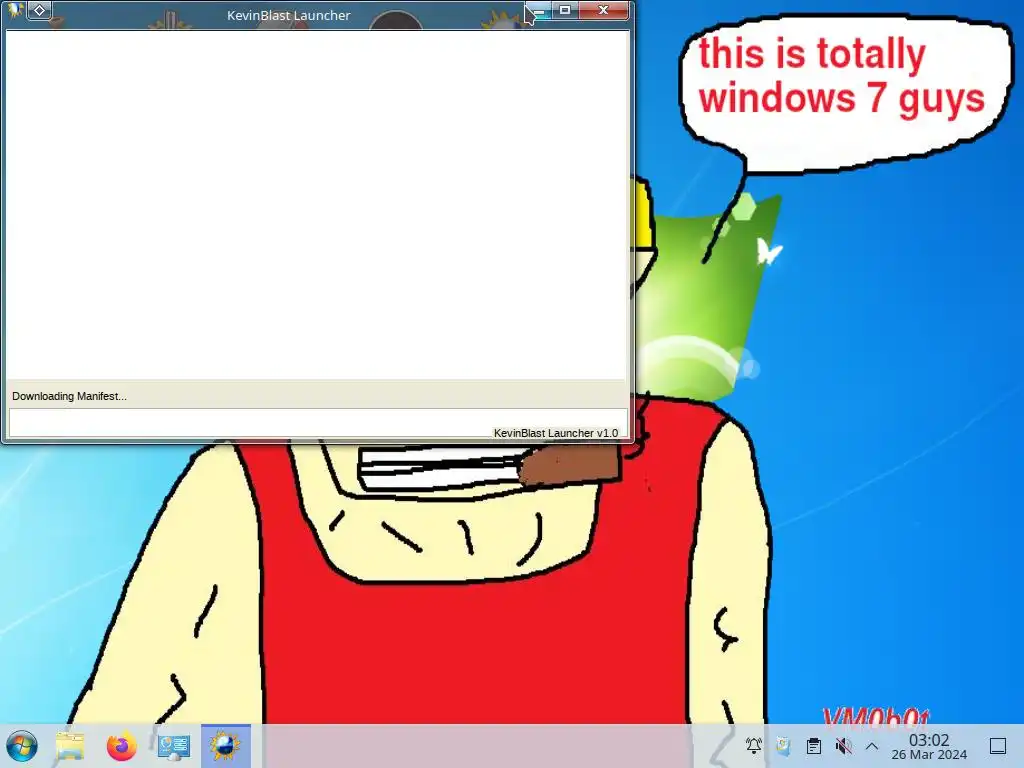The width and height of the screenshot is (1024, 768).
Task: Click the KevinBlast Launcher title text
Action: pos(289,15)
